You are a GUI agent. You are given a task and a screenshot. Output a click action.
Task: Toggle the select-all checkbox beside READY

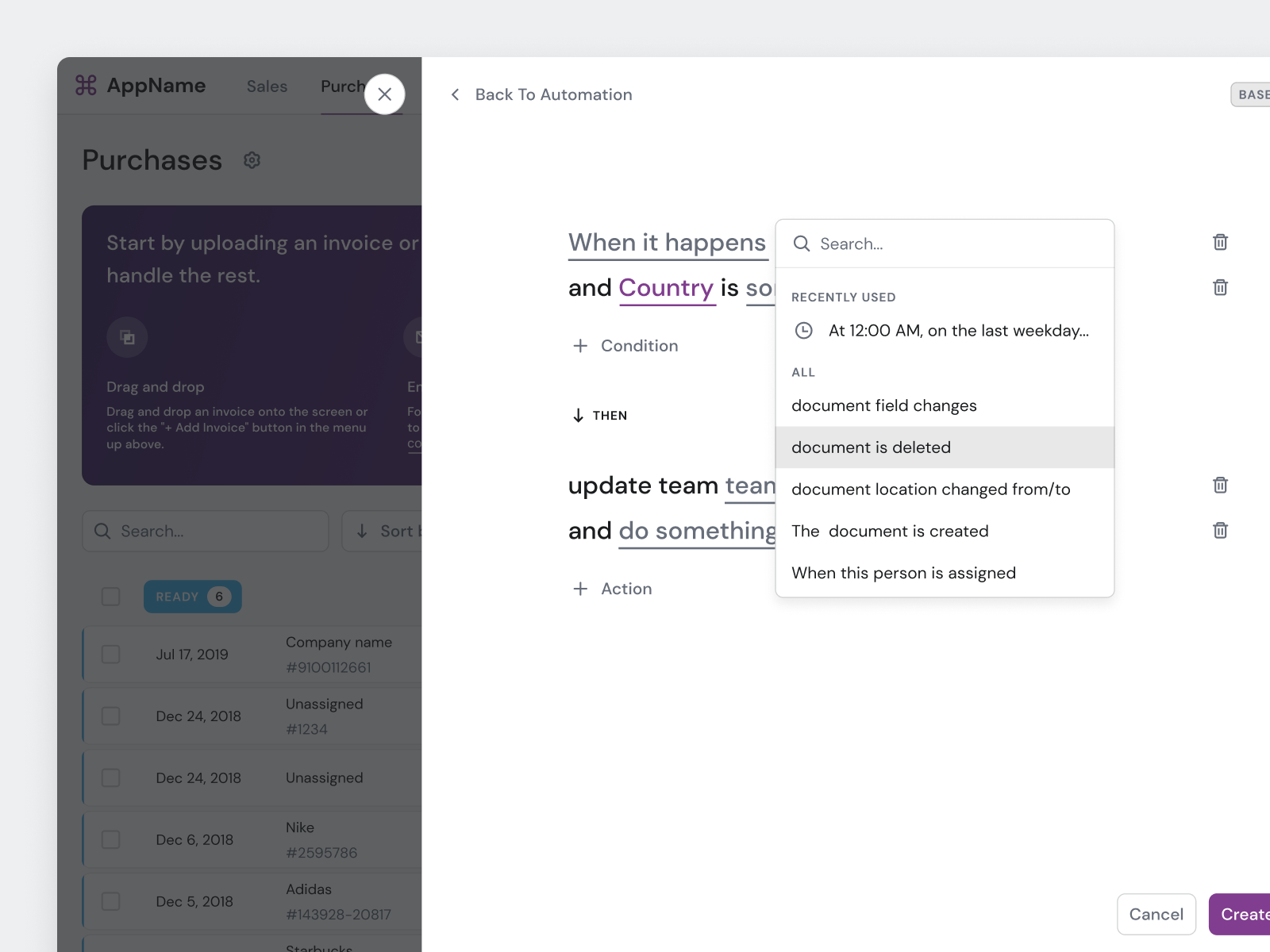(x=111, y=597)
